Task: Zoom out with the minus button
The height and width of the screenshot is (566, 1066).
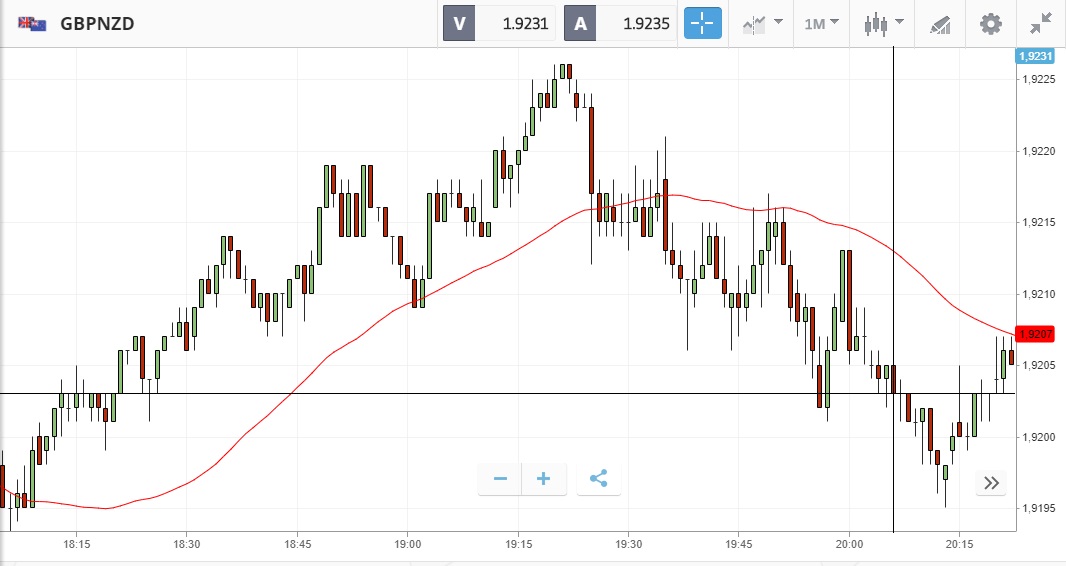Action: 500,479
